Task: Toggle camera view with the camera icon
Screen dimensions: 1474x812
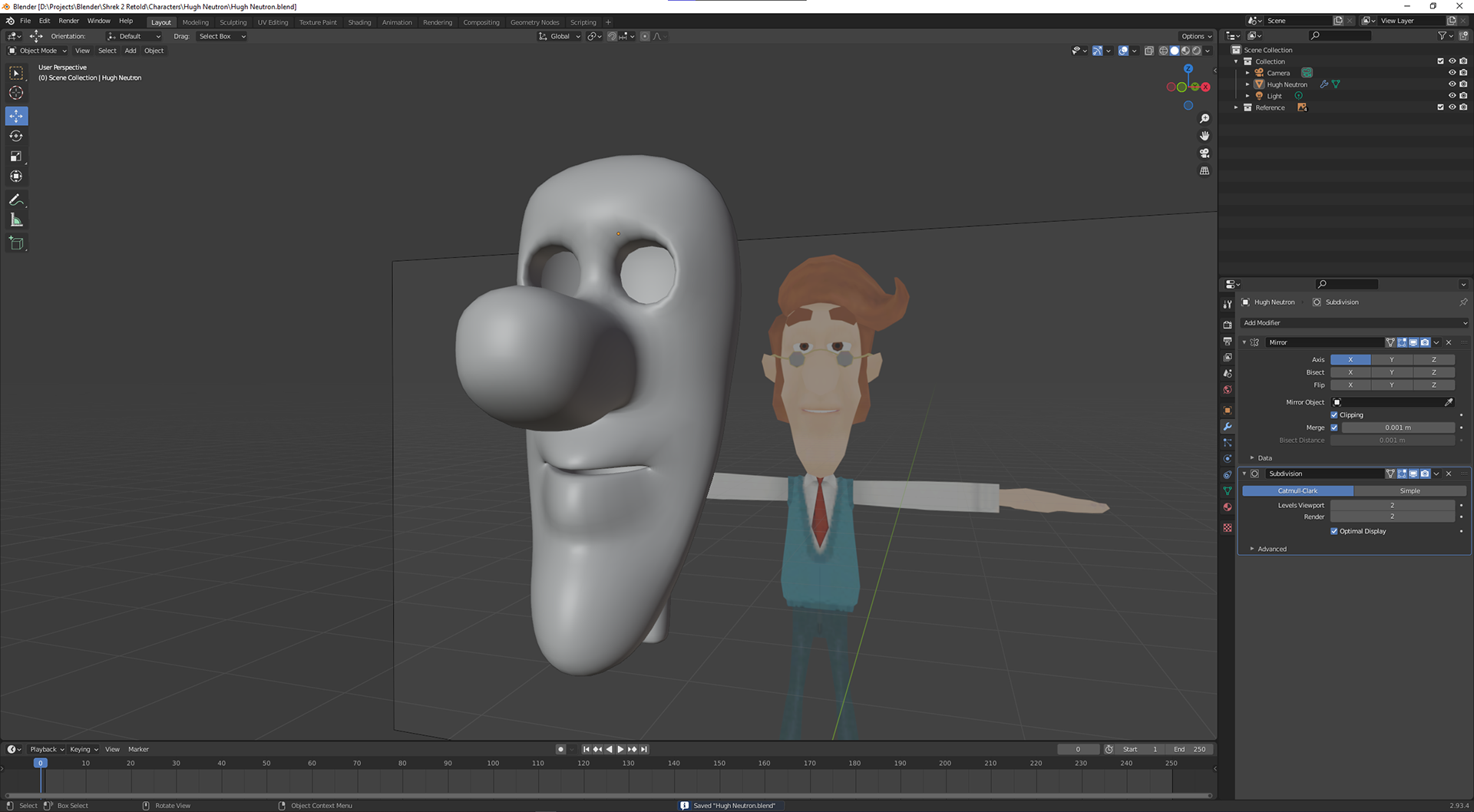Action: (1205, 153)
